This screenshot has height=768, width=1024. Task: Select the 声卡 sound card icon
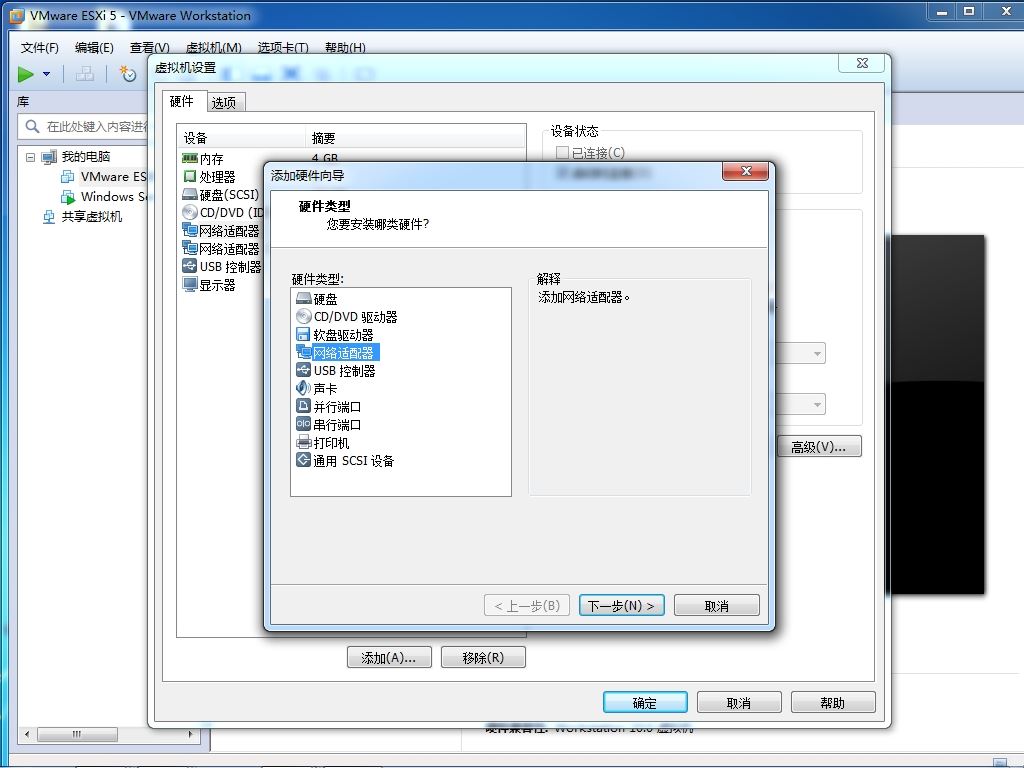tap(304, 388)
